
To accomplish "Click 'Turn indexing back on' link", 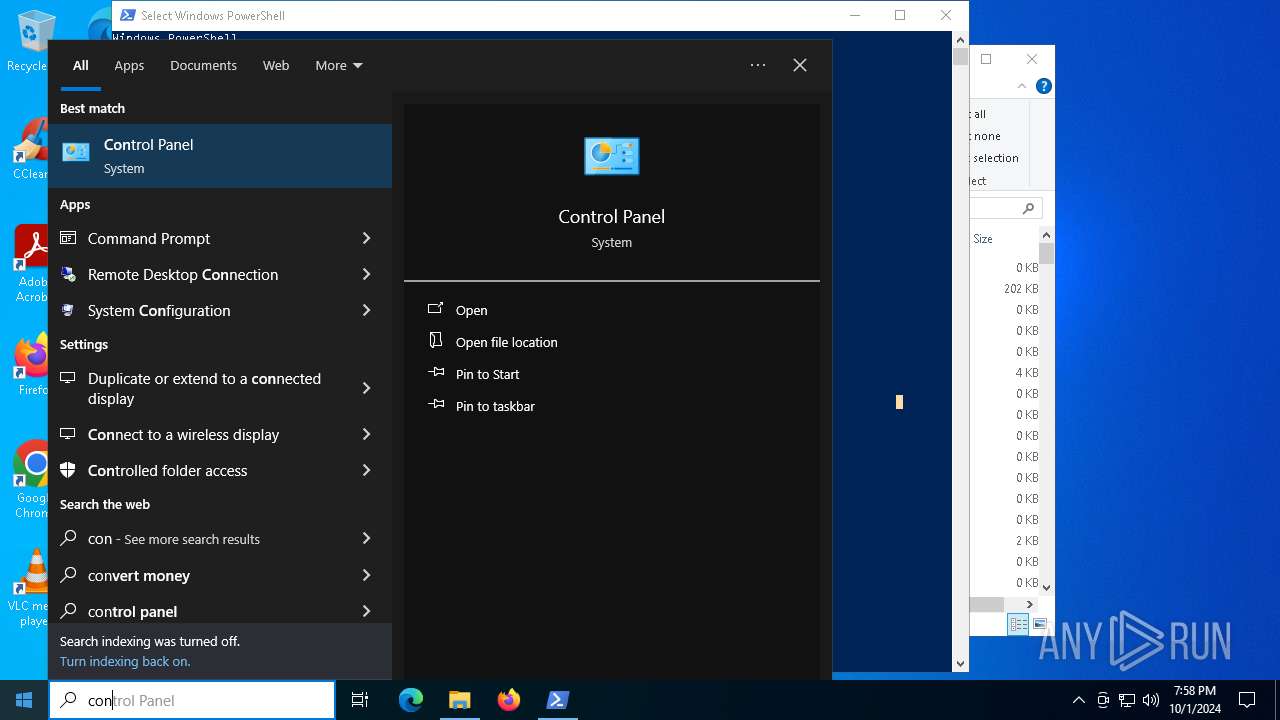I will [125, 661].
